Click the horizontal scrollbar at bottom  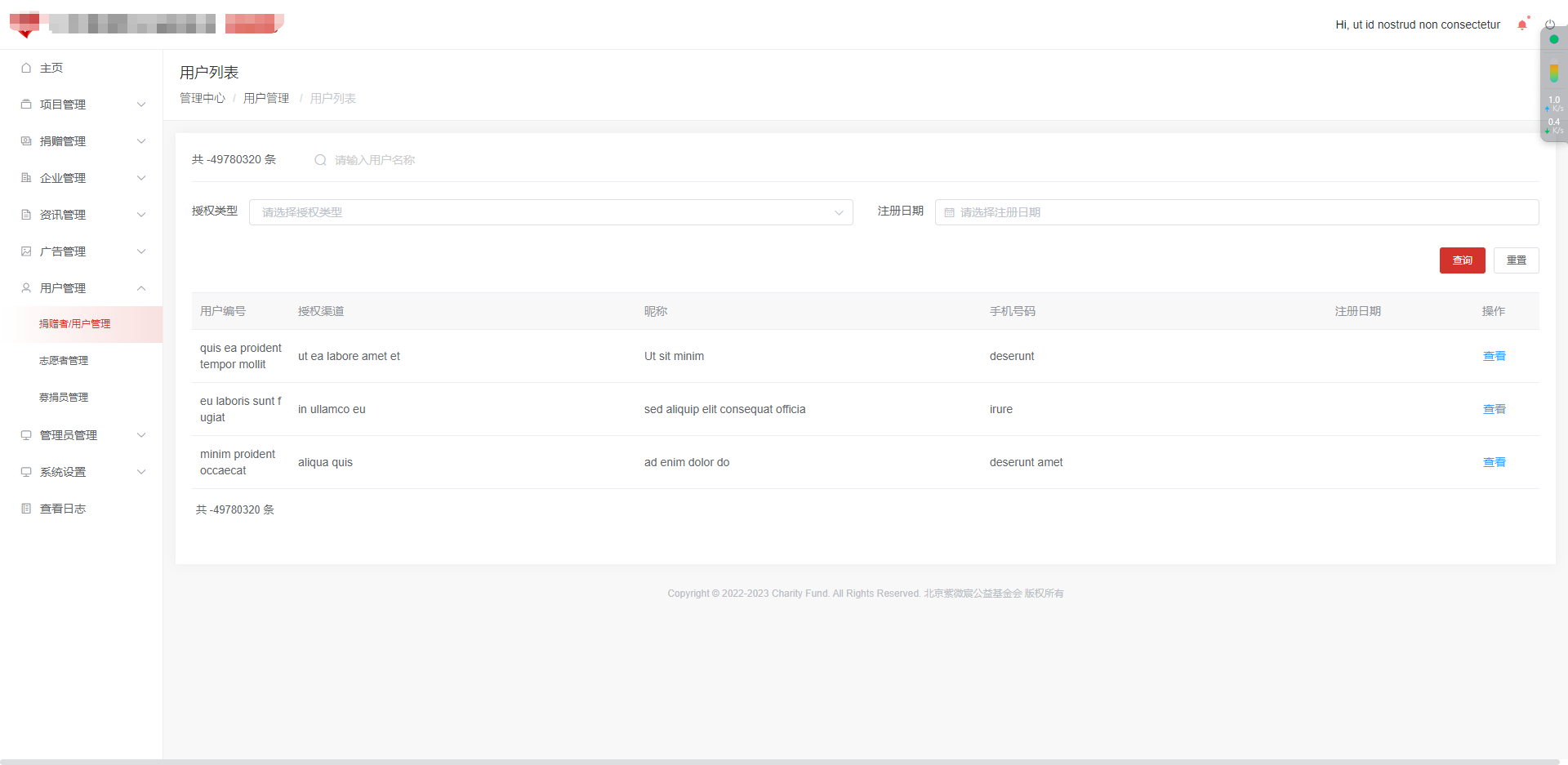(x=780, y=762)
